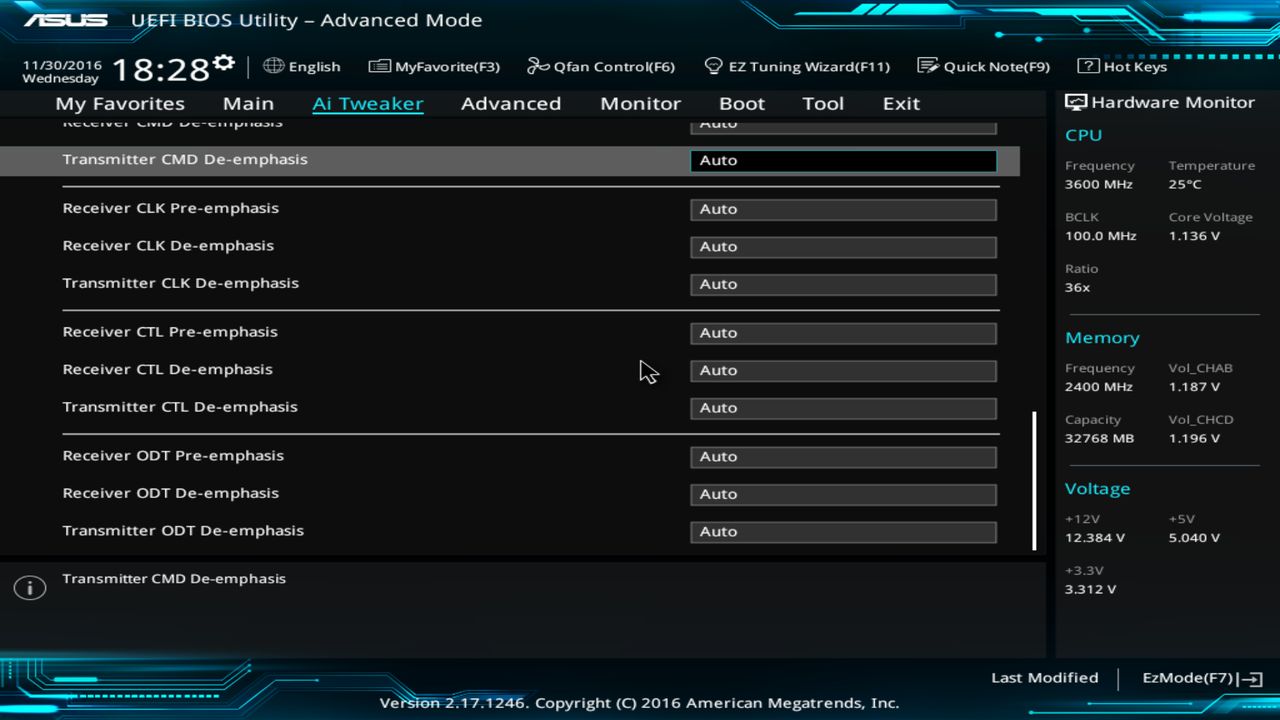Set Transmitter CLK De-emphasis field active
1280x720 pixels.
click(842, 284)
